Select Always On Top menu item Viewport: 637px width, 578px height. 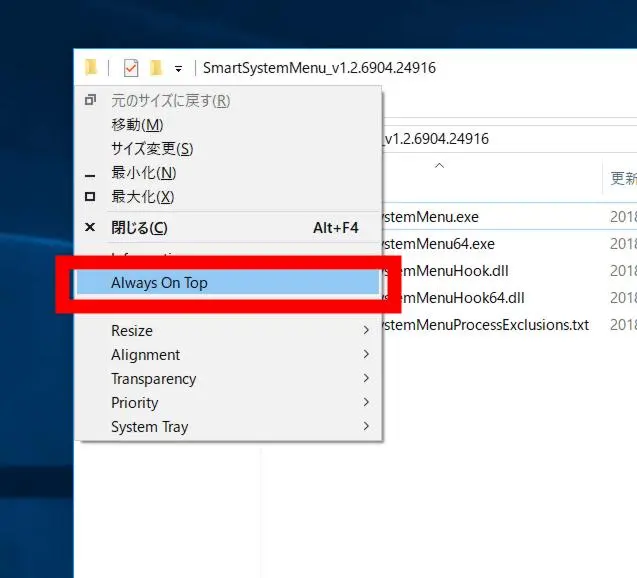(x=228, y=282)
